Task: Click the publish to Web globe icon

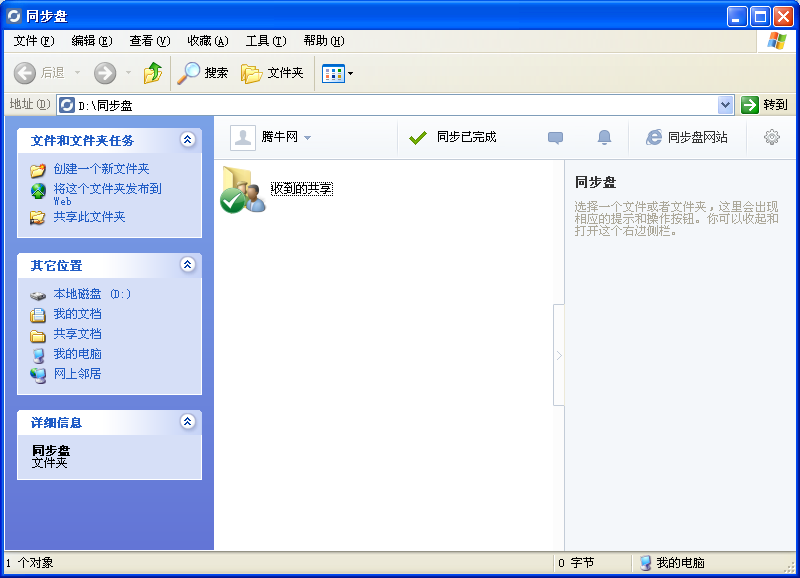Action: (38, 191)
